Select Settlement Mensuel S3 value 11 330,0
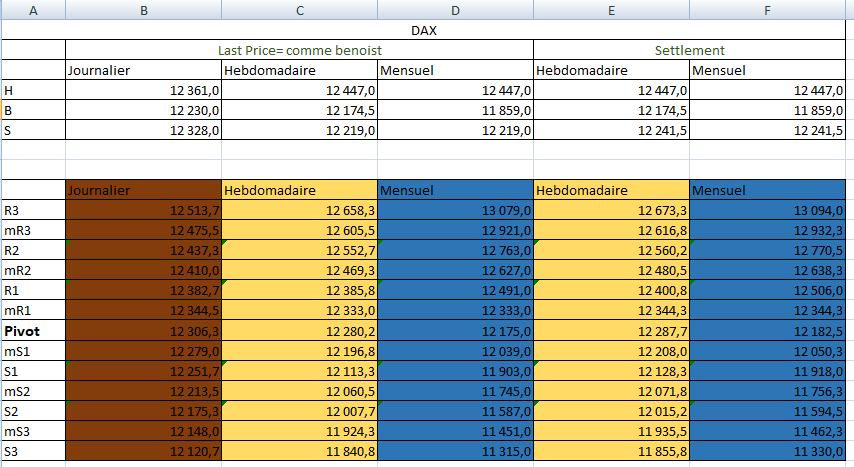 pos(767,451)
